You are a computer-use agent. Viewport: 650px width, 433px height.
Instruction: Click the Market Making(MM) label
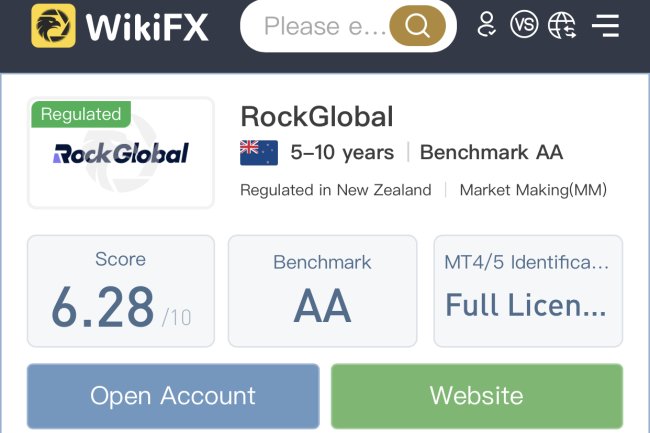click(x=533, y=190)
